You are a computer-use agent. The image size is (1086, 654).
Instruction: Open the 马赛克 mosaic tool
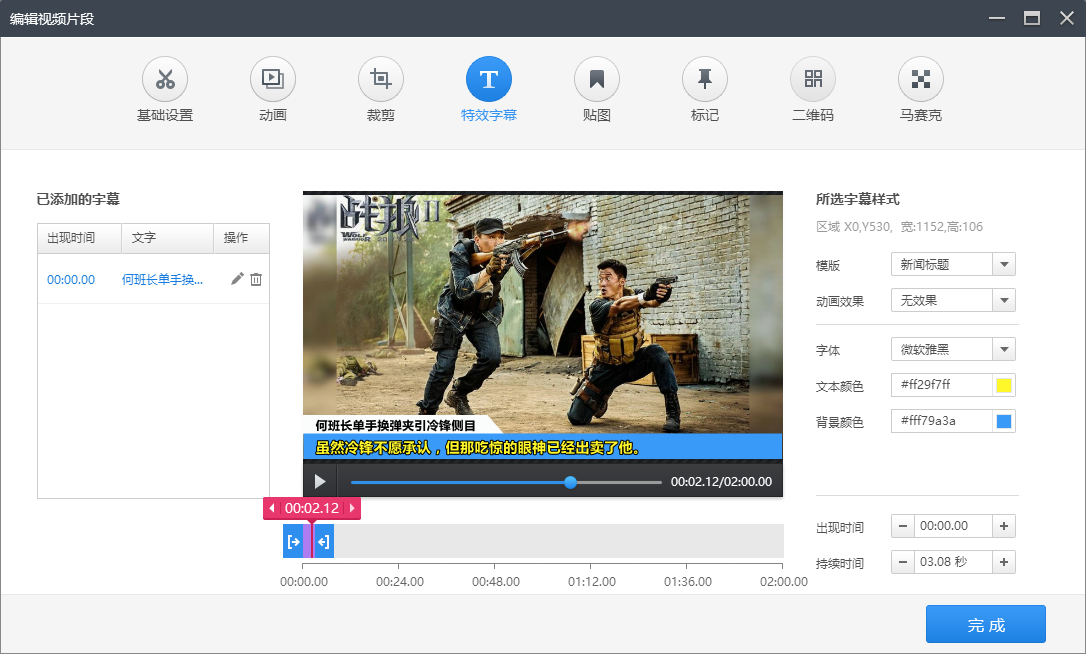coord(921,80)
